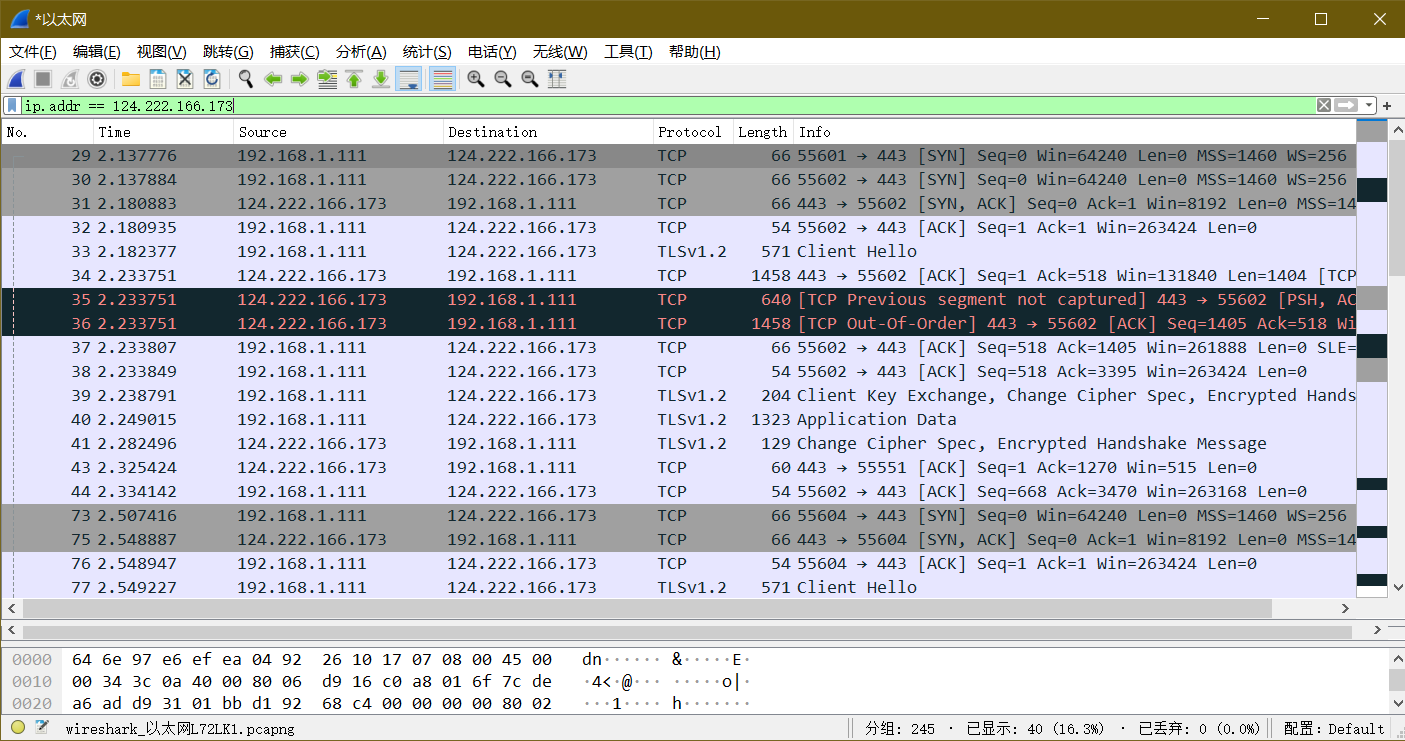Open the display filter history dropdown
1405x741 pixels.
1369,105
